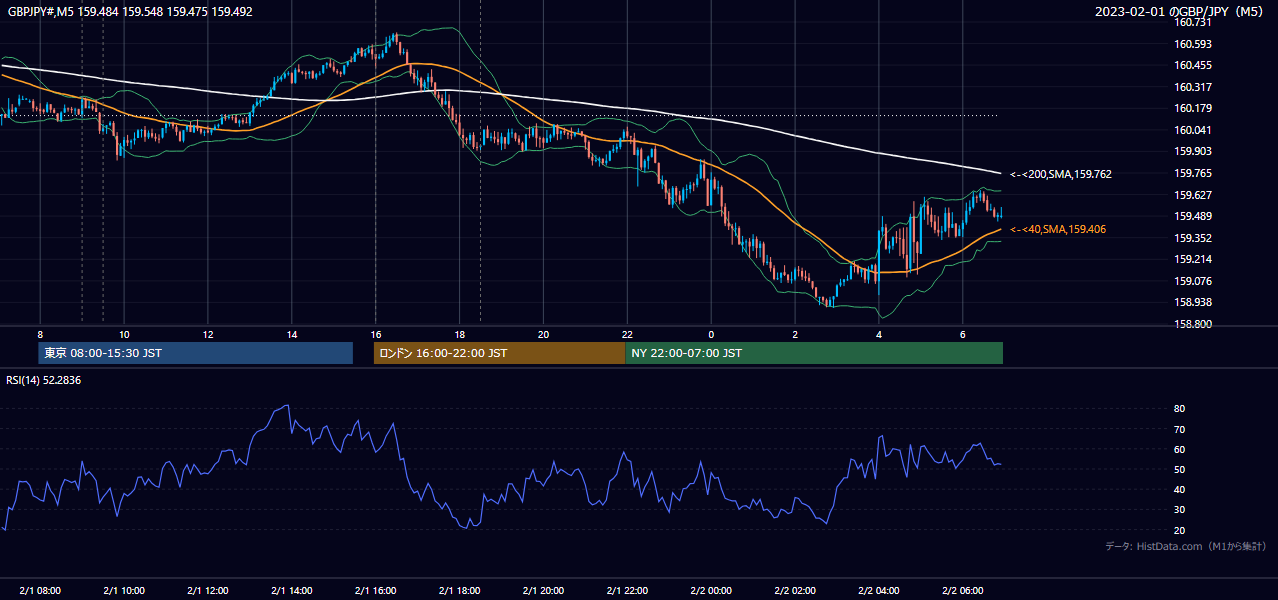Click hour 22 on the price chart time axis
This screenshot has height=600, width=1278.
(627, 334)
